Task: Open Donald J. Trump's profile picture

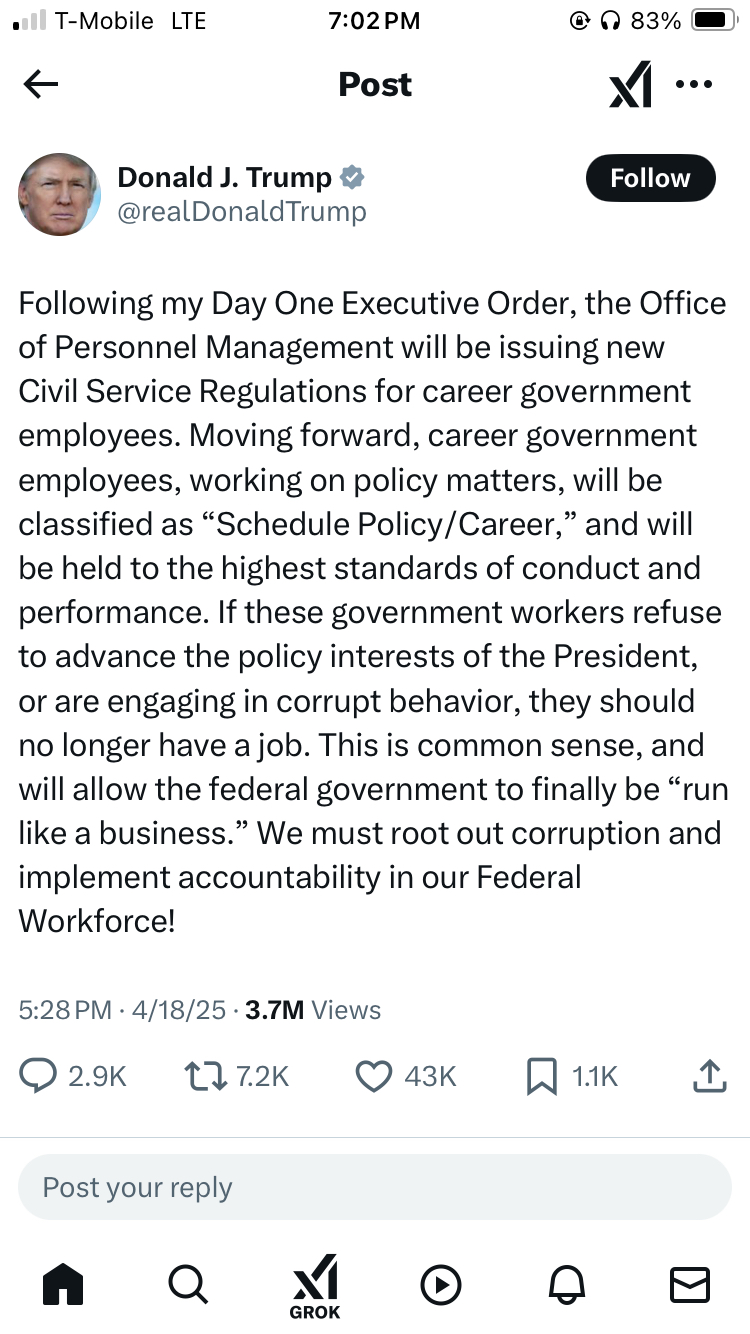Action: click(x=60, y=194)
